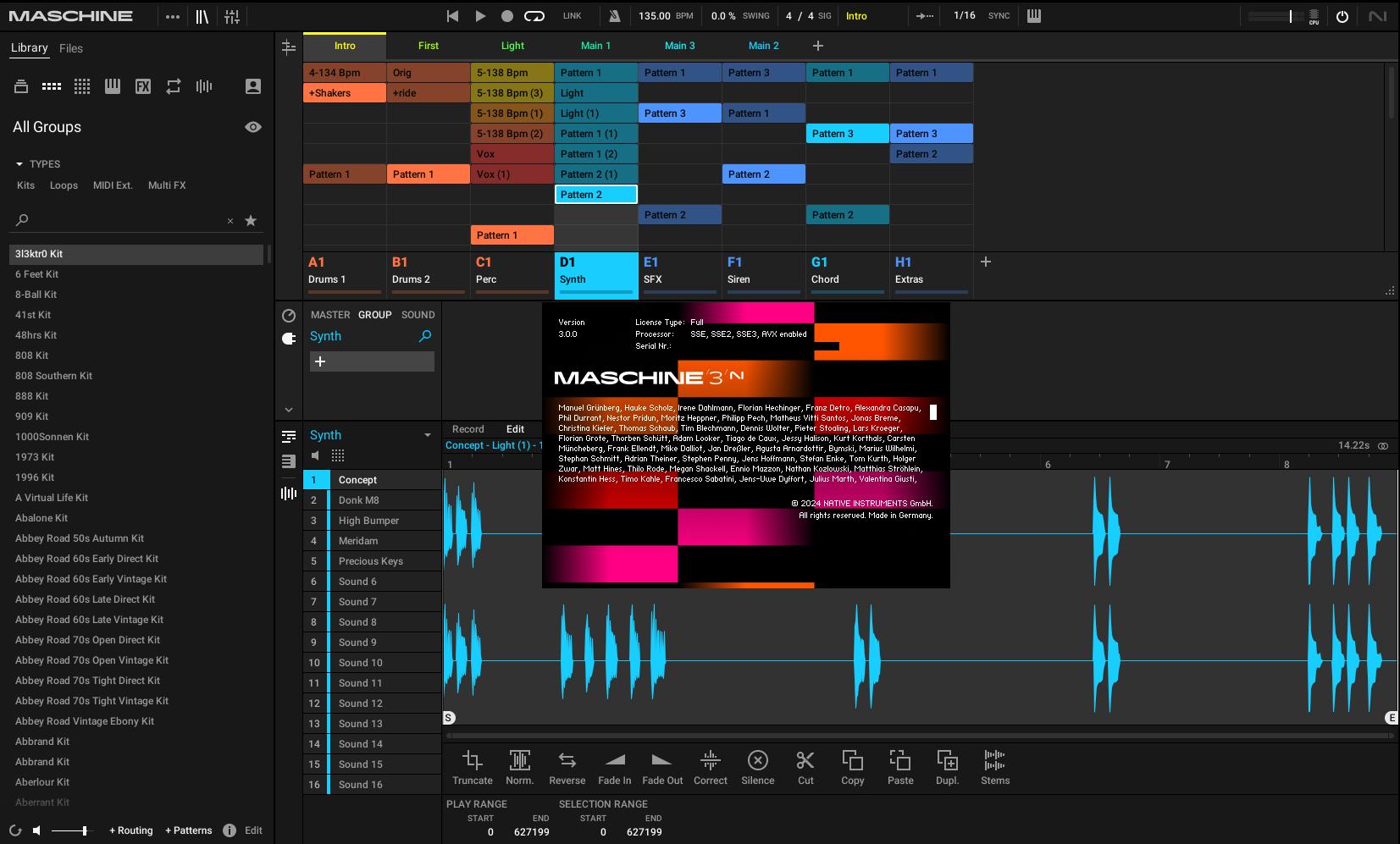Add a new scene with plus button

[818, 46]
